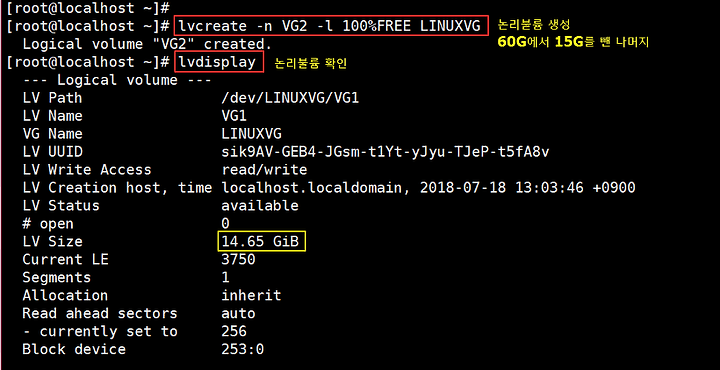The width and height of the screenshot is (720, 370).
Task: Click the # open value 0
Action: coord(225,224)
